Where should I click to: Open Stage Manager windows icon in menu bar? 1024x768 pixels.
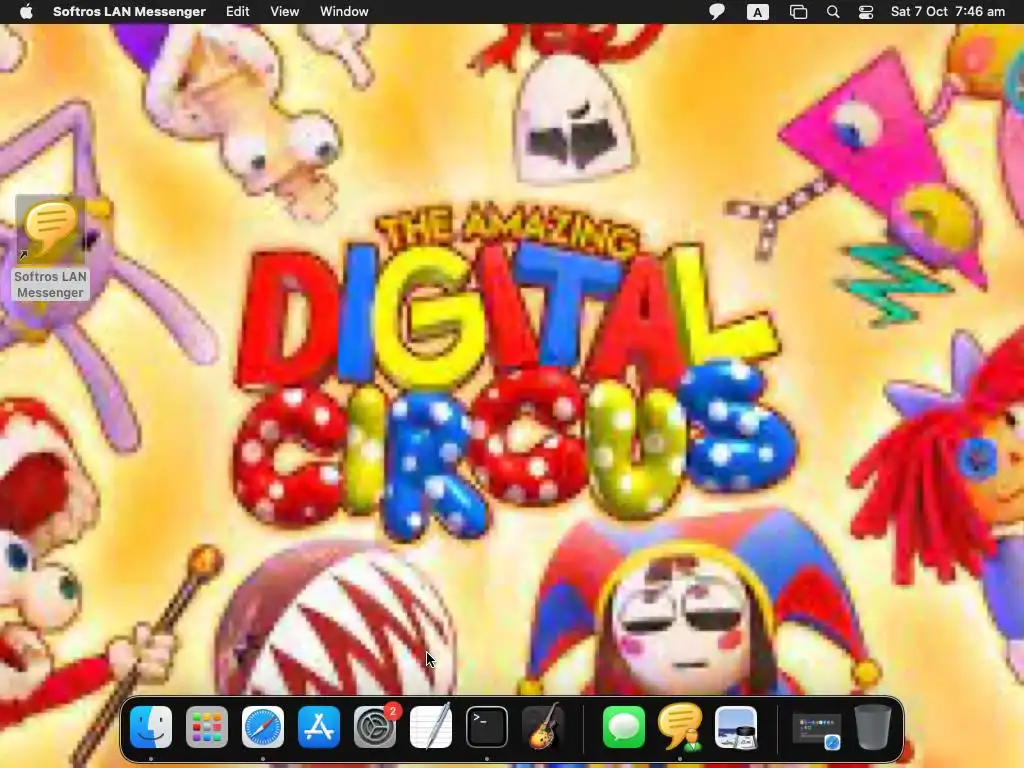[x=798, y=12]
